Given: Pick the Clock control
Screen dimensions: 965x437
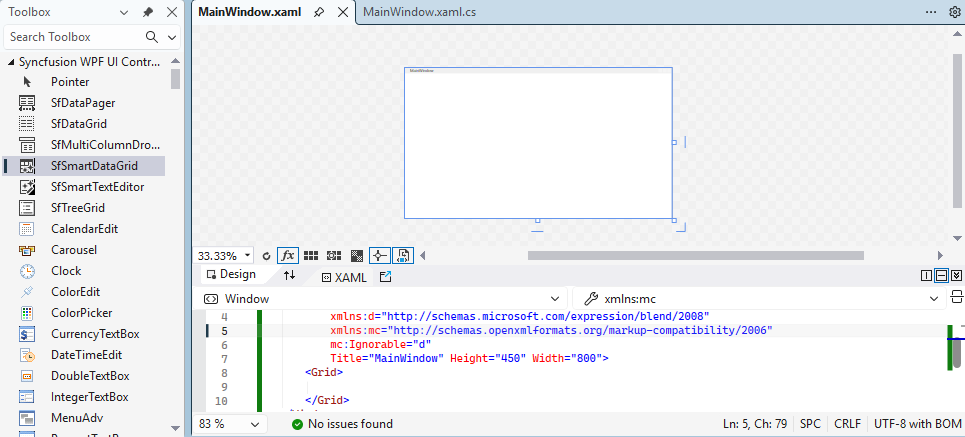Looking at the screenshot, I should [84, 271].
